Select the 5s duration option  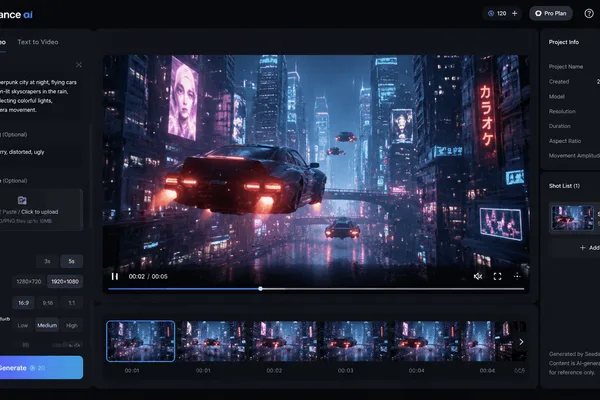tap(72, 261)
